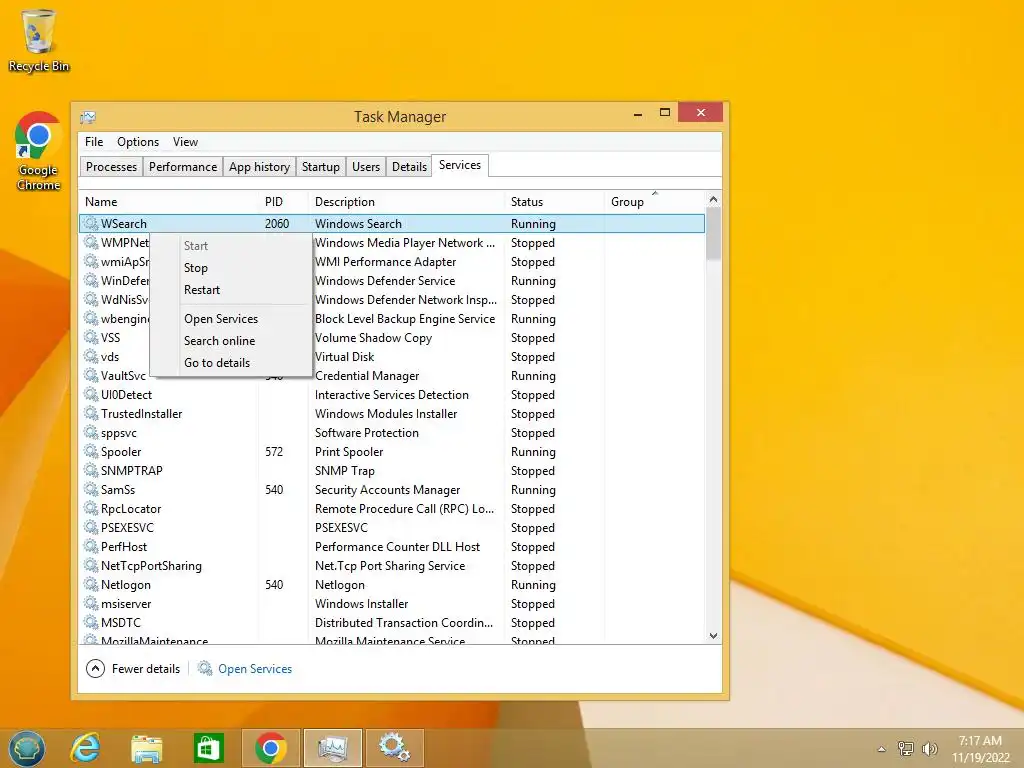
Task: Switch to the Details tab
Action: (x=409, y=167)
